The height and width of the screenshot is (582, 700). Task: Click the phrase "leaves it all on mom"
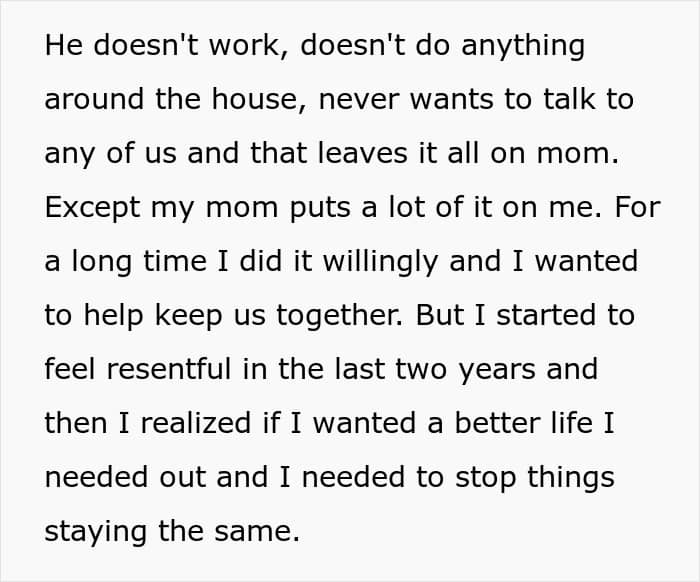[467, 153]
